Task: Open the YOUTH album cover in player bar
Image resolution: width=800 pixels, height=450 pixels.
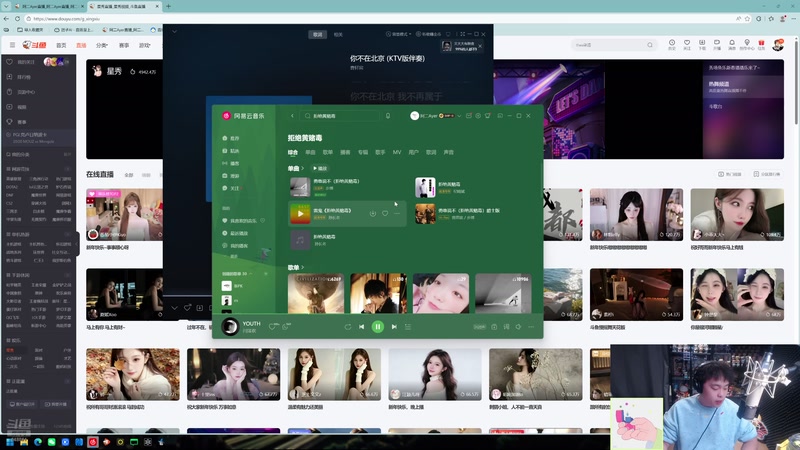Action: click(230, 327)
